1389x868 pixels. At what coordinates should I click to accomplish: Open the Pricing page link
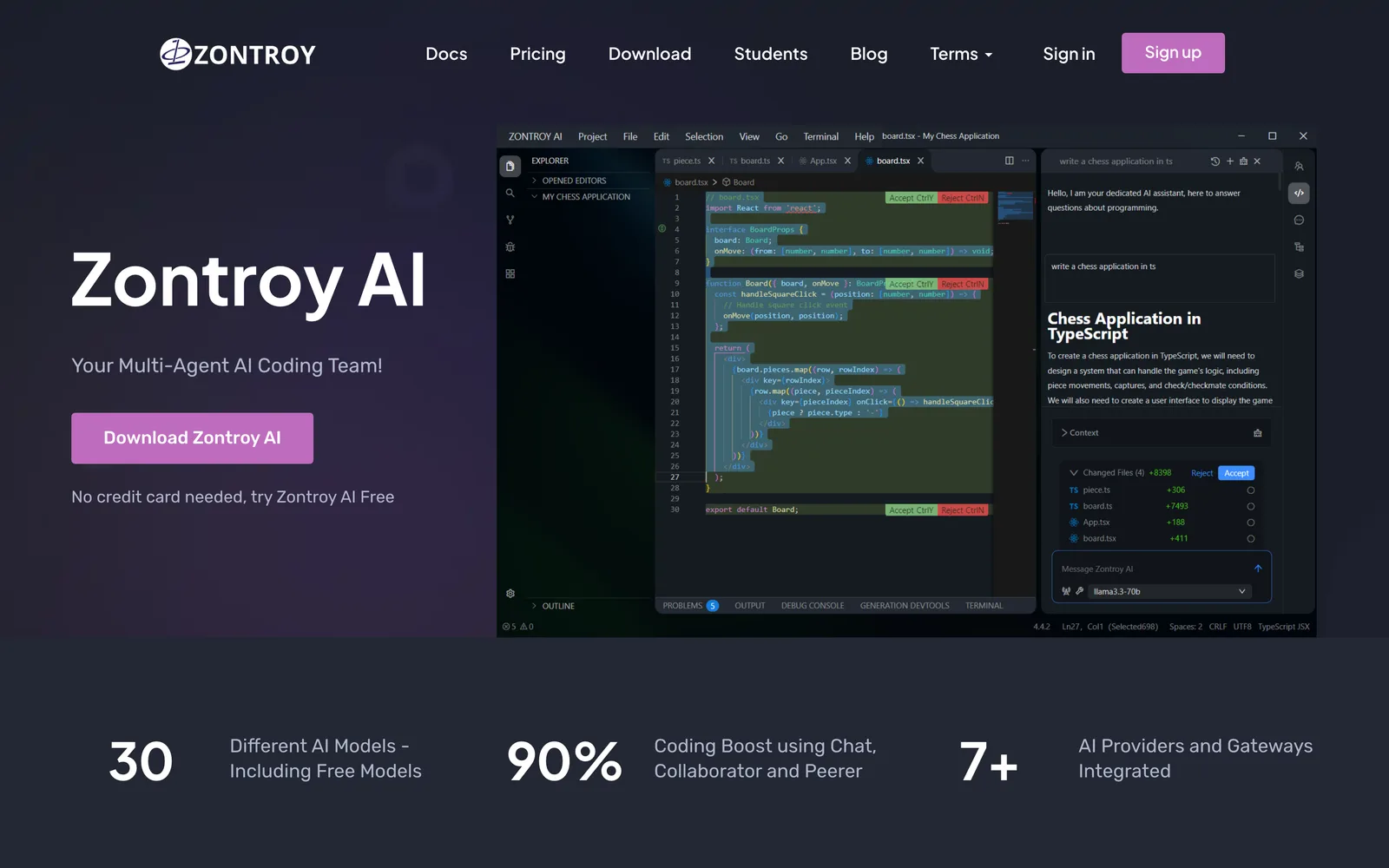[537, 54]
